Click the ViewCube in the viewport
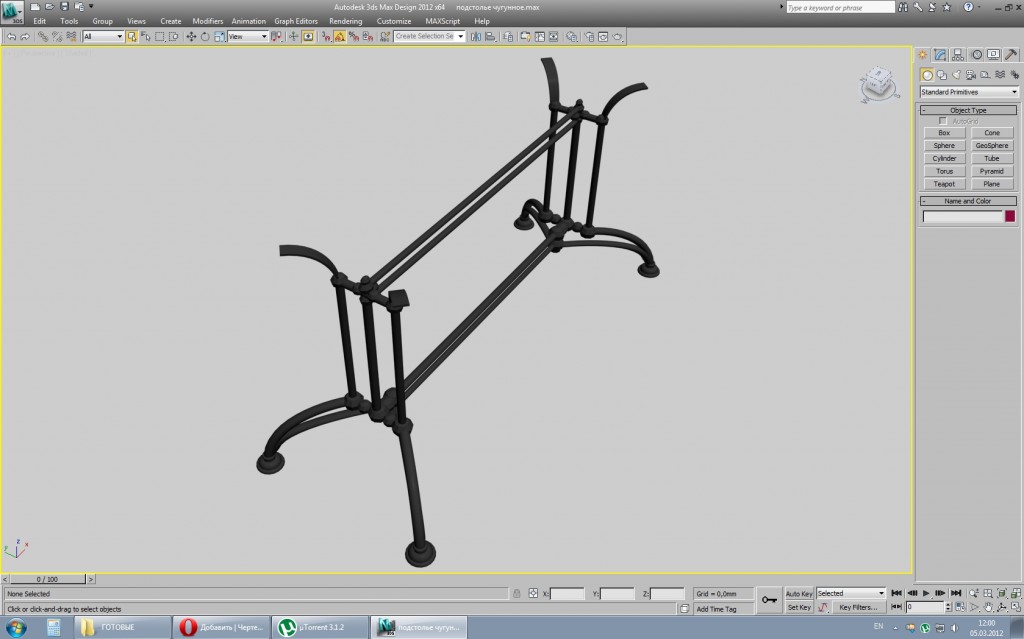Viewport: 1024px width, 639px height. click(x=877, y=84)
